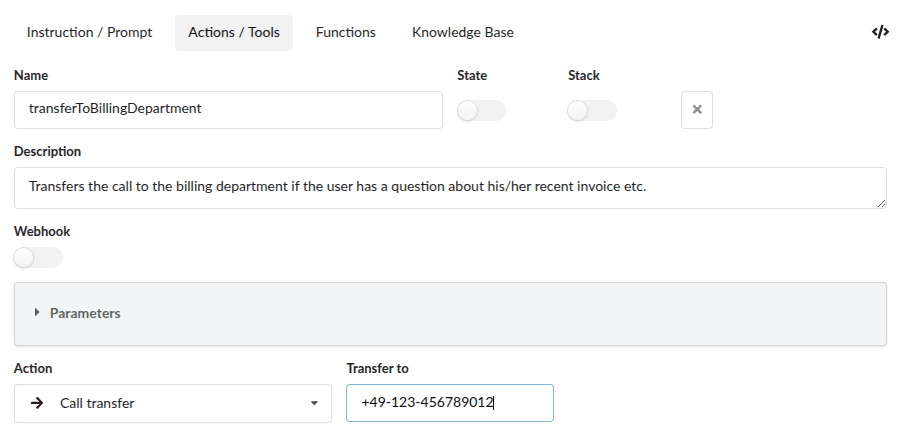The image size is (900, 439).
Task: Switch to the Instruction / Prompt tab
Action: point(89,32)
